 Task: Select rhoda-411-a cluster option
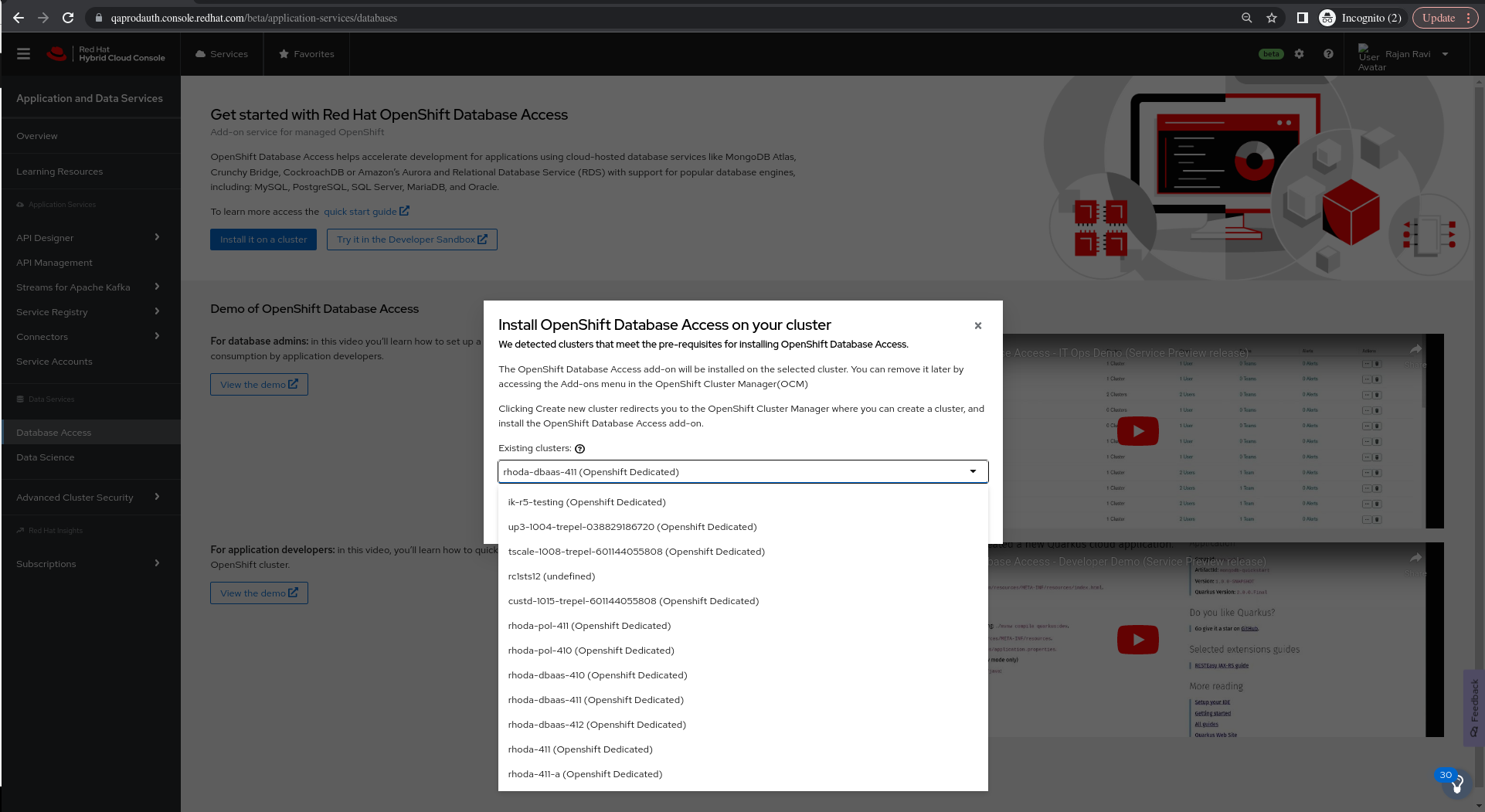click(x=743, y=774)
